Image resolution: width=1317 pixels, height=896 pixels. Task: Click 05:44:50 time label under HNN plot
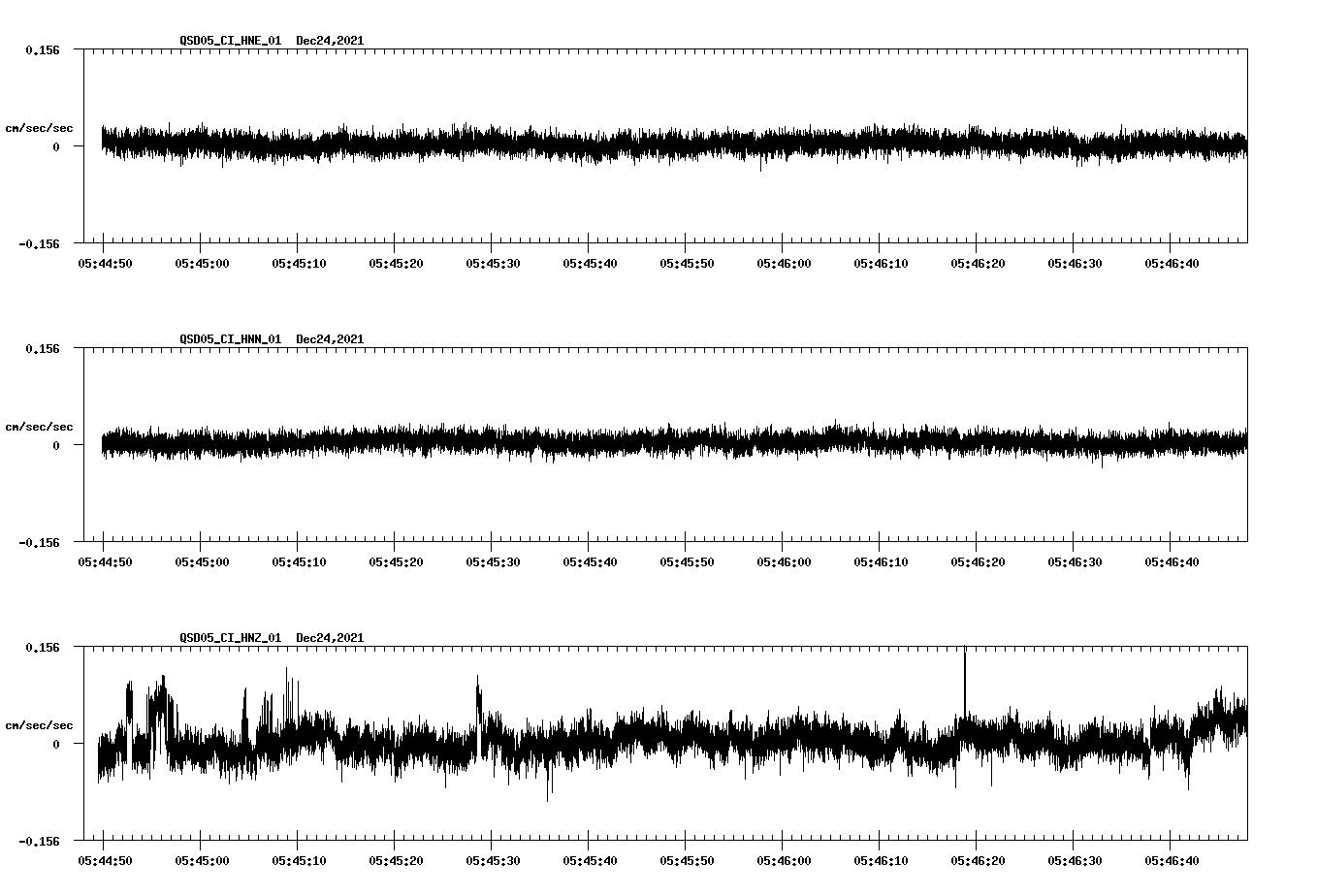tap(104, 562)
